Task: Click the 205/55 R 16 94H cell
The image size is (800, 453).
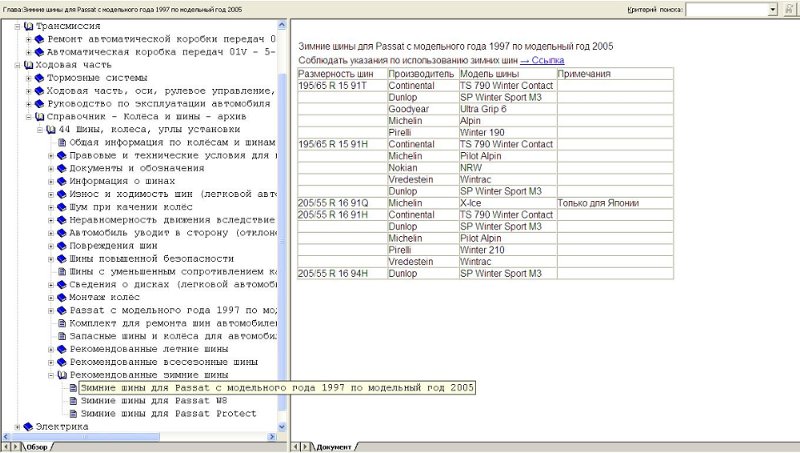Action: 342,273
